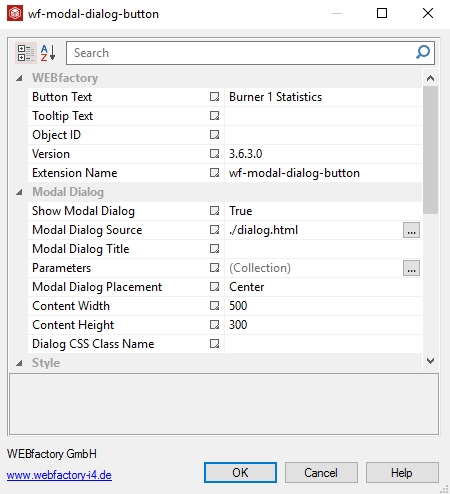The width and height of the screenshot is (450, 494).
Task: Select the Dialog CSS Class Name row
Action: (x=225, y=344)
